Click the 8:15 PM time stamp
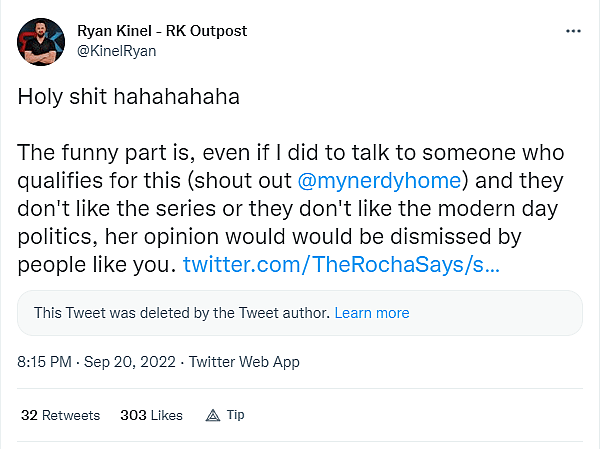Viewport: 605px width, 449px height. 44,362
